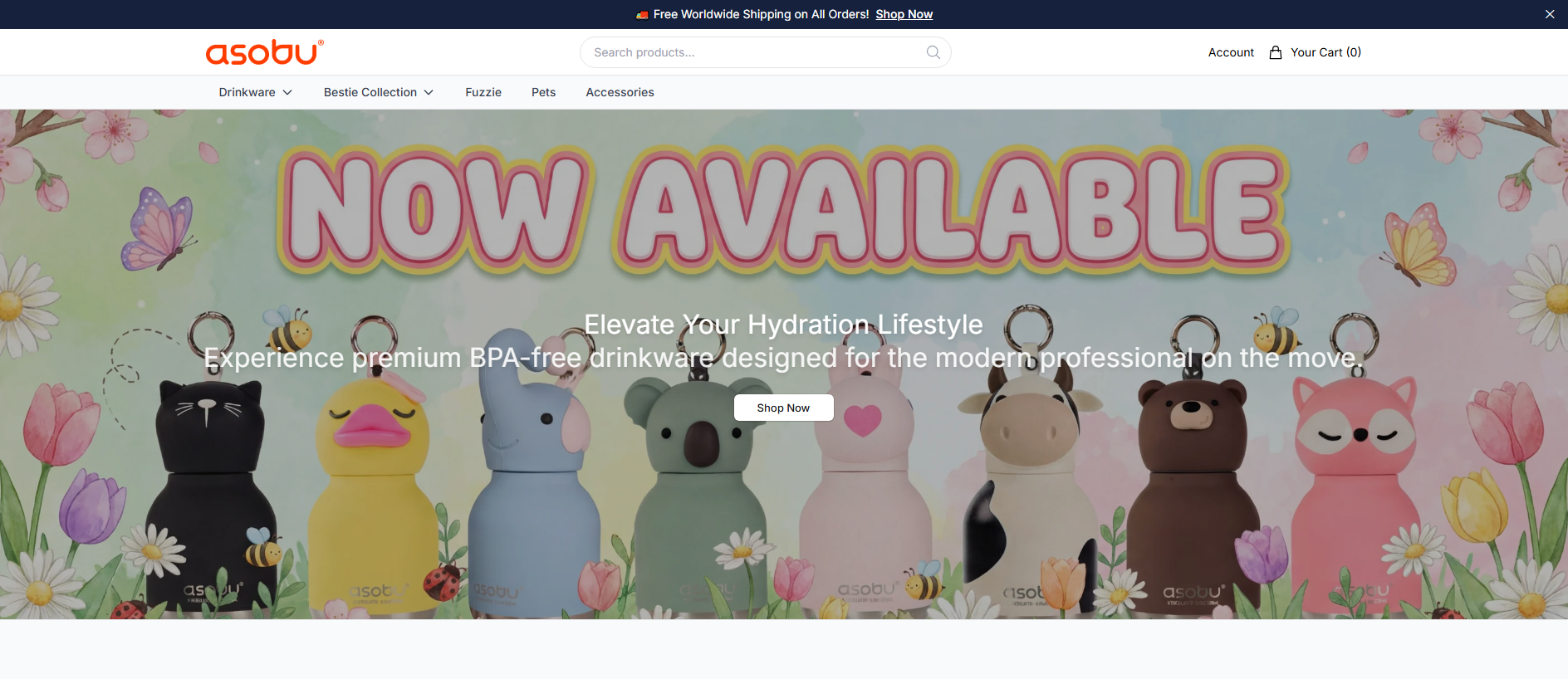Image resolution: width=1568 pixels, height=679 pixels.
Task: View Your Cart (0)
Action: pyautogui.click(x=1325, y=52)
